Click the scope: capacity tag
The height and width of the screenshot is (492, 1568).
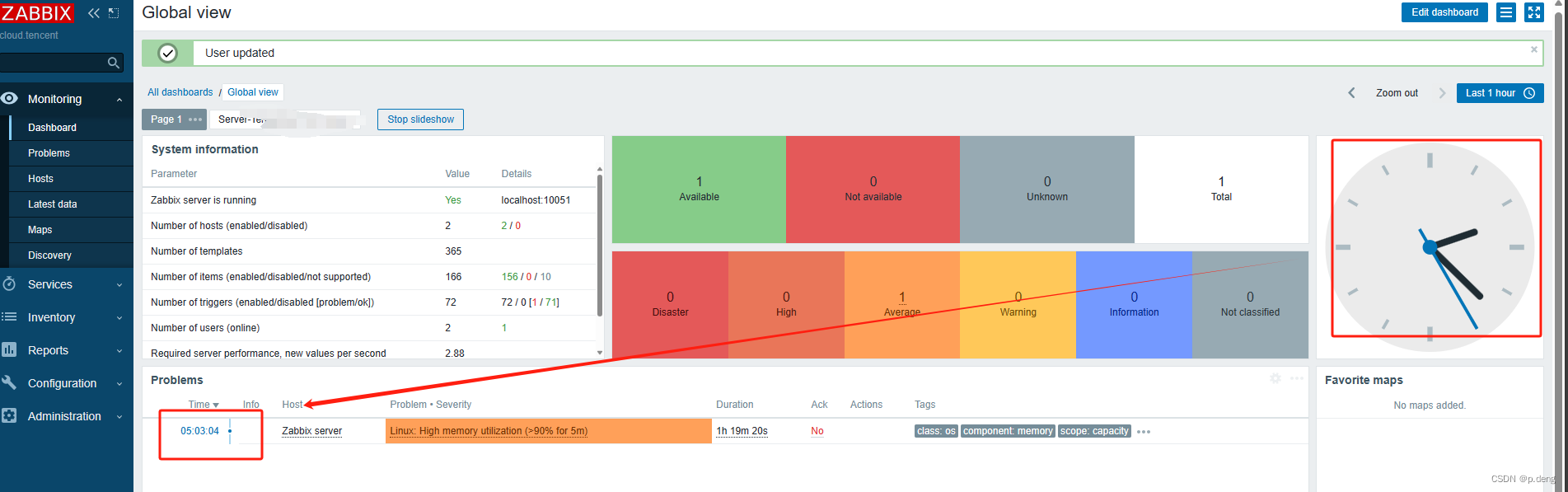pyautogui.click(x=1094, y=431)
